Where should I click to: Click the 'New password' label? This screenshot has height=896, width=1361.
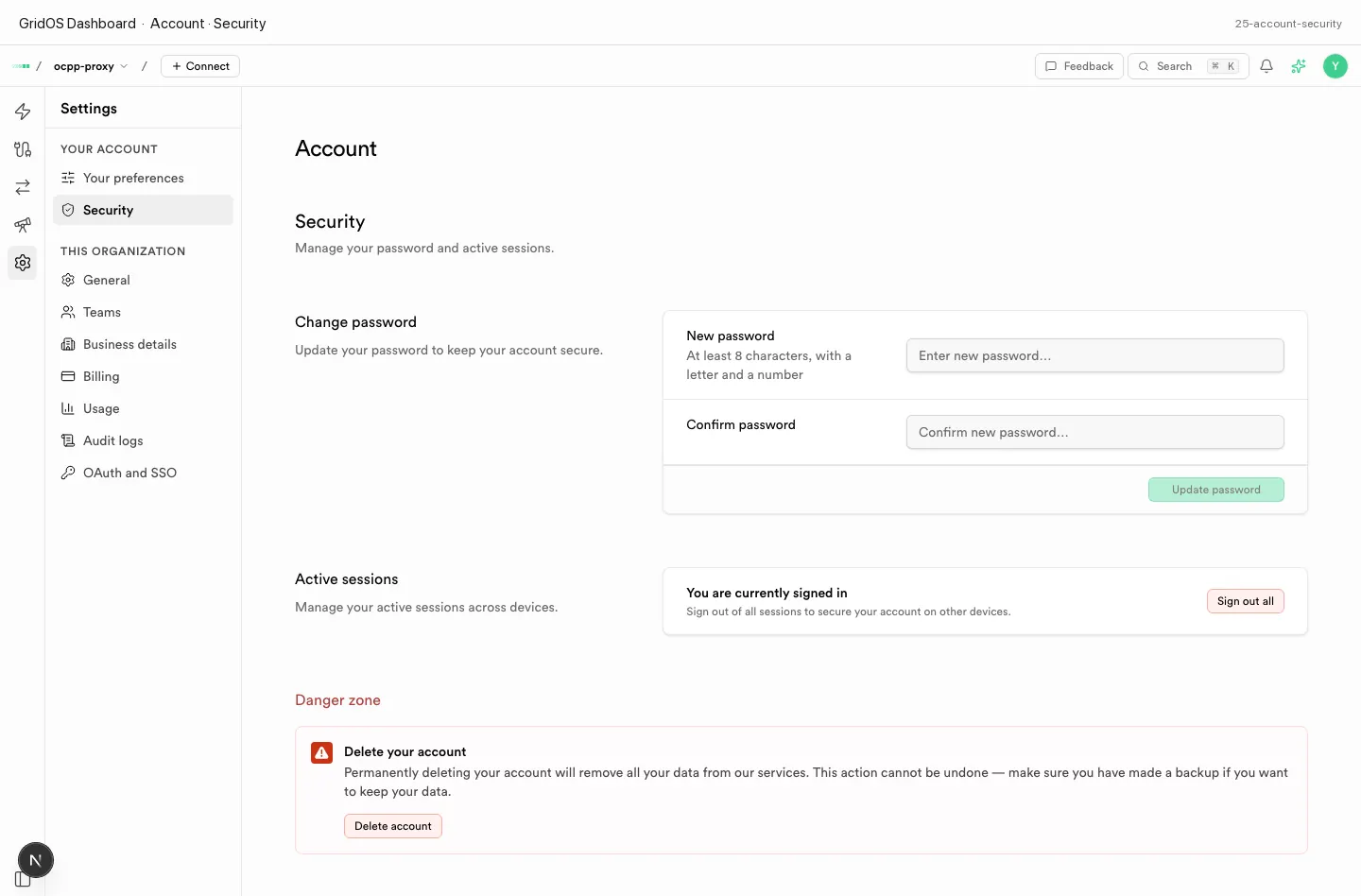730,336
